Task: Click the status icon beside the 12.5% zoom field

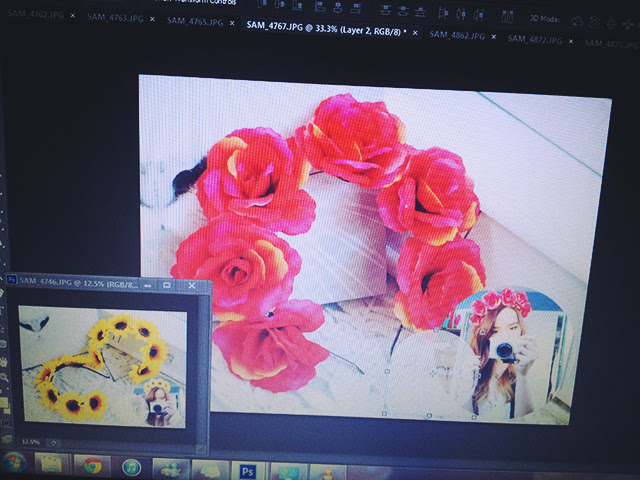Action: click(53, 443)
